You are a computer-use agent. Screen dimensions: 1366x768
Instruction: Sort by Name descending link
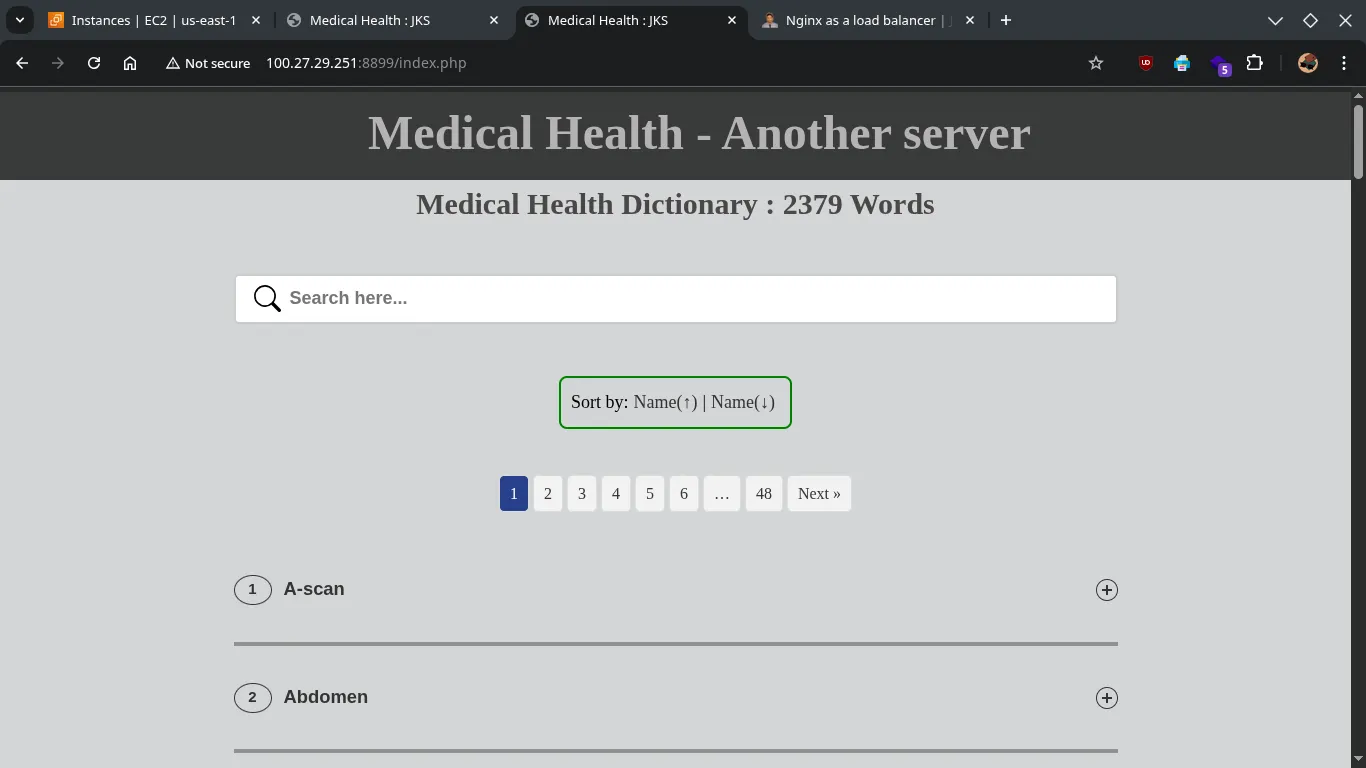tap(743, 402)
